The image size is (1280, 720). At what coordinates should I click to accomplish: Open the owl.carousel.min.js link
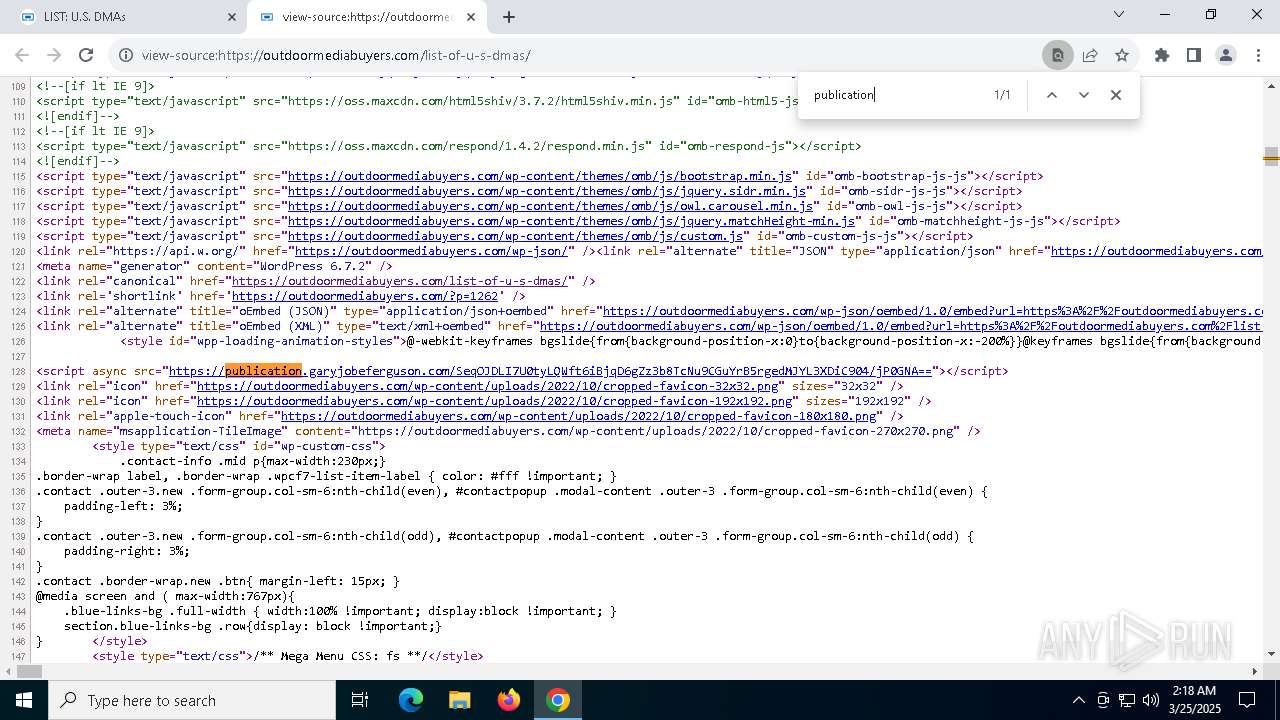pyautogui.click(x=551, y=206)
